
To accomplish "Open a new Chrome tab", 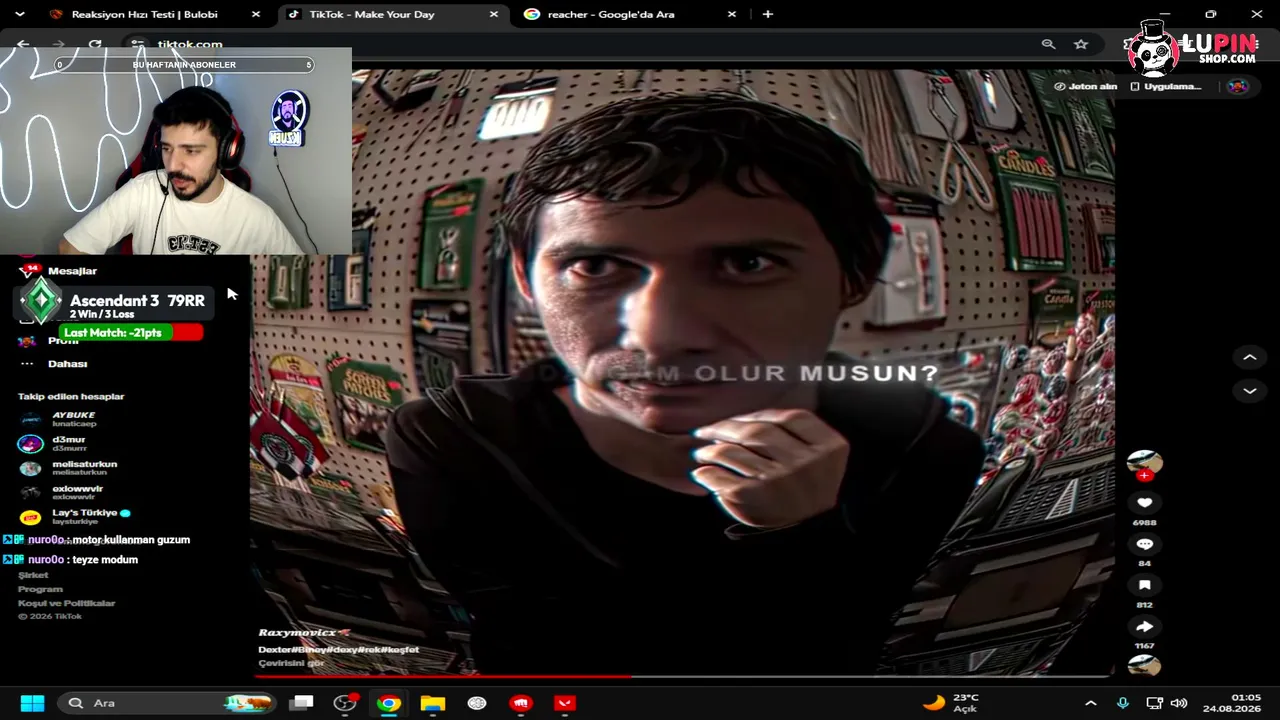I will click(x=767, y=14).
